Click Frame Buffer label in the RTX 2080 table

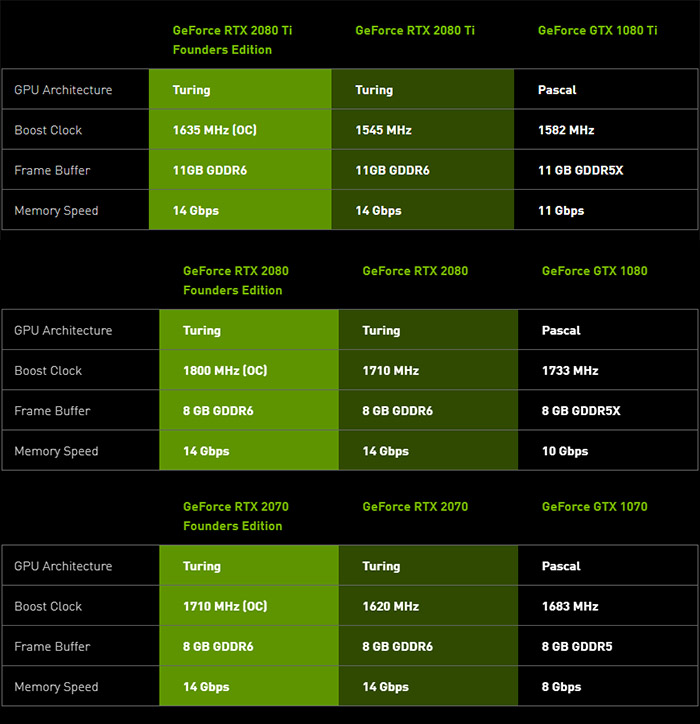pyautogui.click(x=52, y=411)
